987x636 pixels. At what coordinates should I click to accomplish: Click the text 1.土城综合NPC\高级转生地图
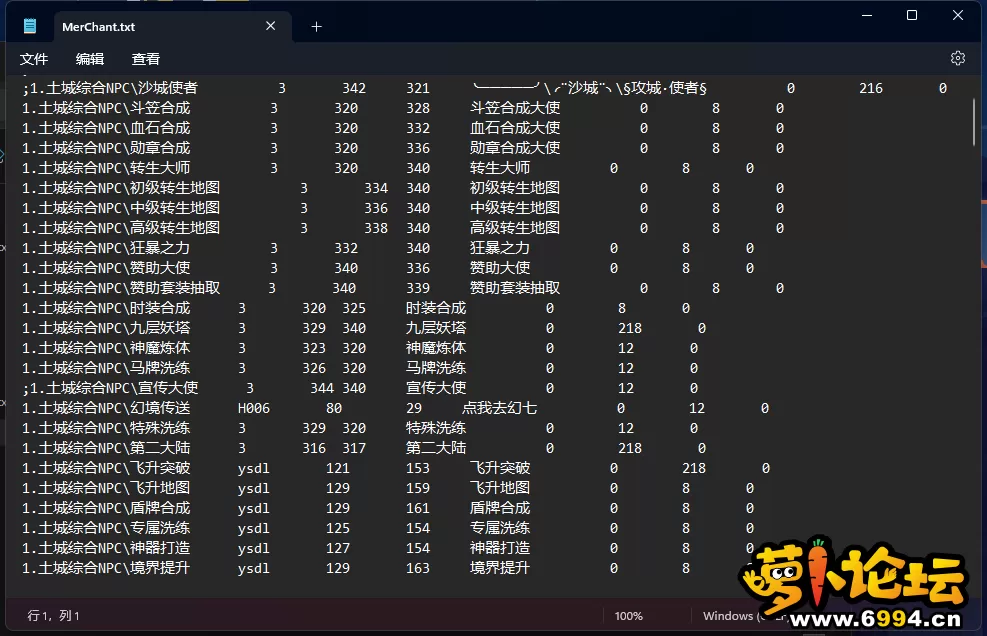click(121, 229)
